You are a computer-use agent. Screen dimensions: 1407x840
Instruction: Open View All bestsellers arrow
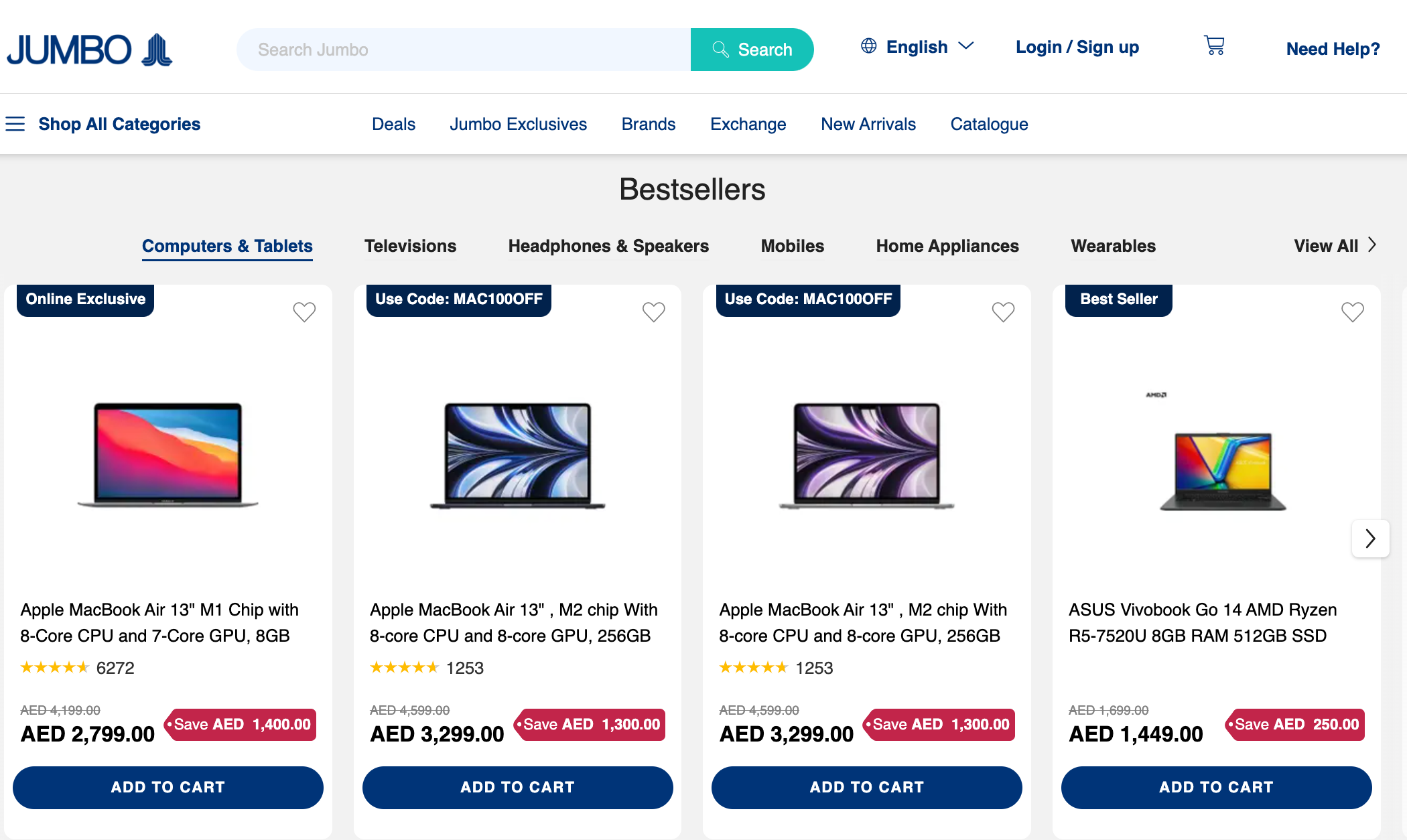(1372, 245)
